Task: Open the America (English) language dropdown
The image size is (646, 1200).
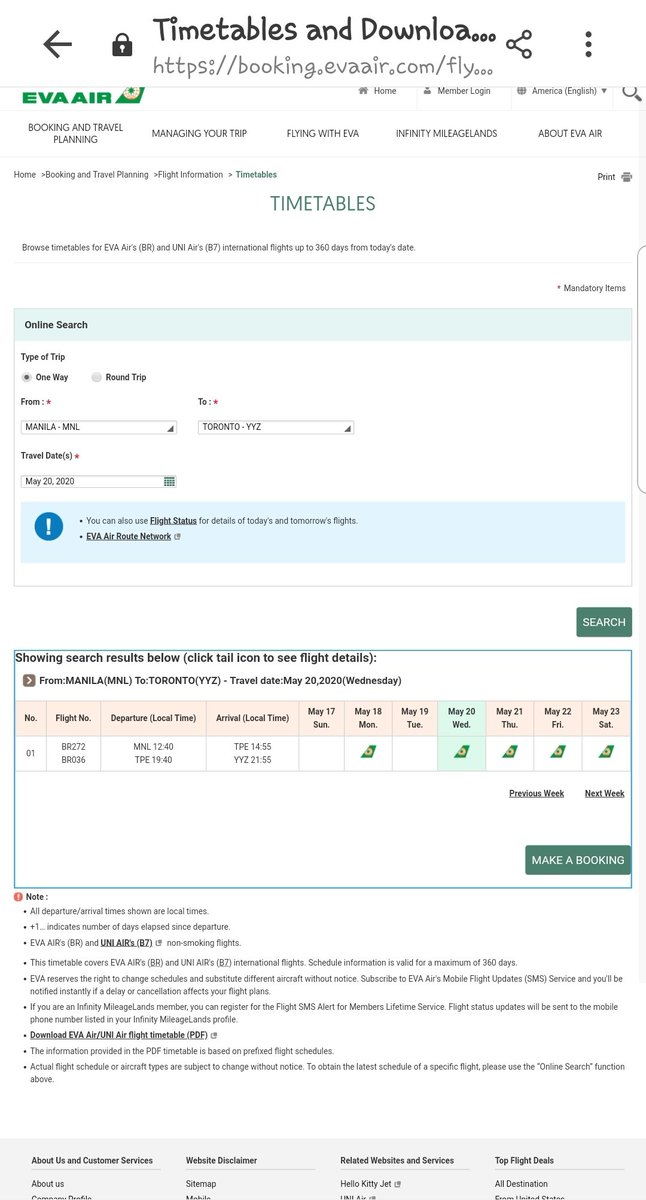Action: pyautogui.click(x=562, y=91)
